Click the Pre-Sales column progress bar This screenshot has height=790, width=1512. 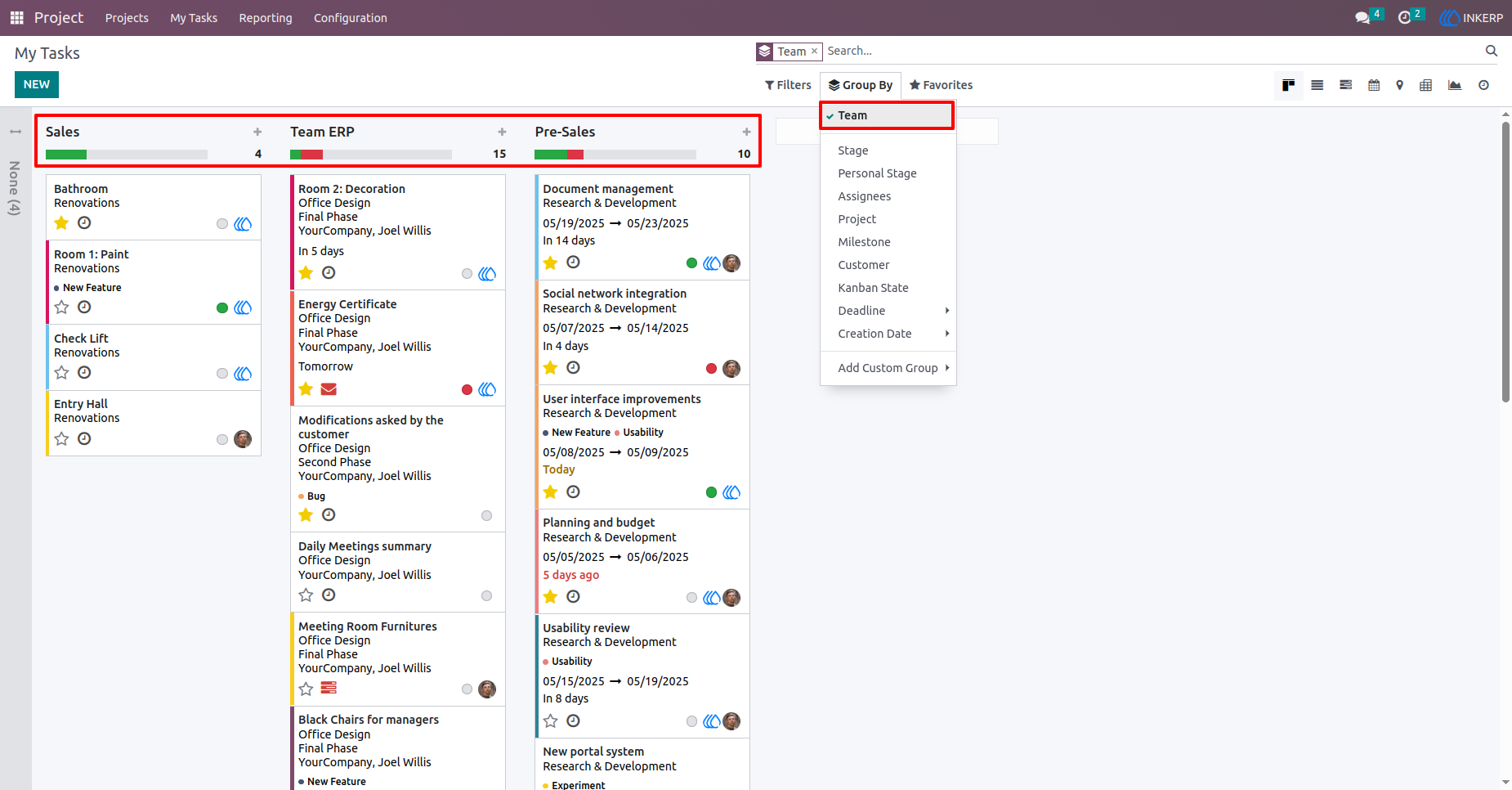(x=615, y=155)
